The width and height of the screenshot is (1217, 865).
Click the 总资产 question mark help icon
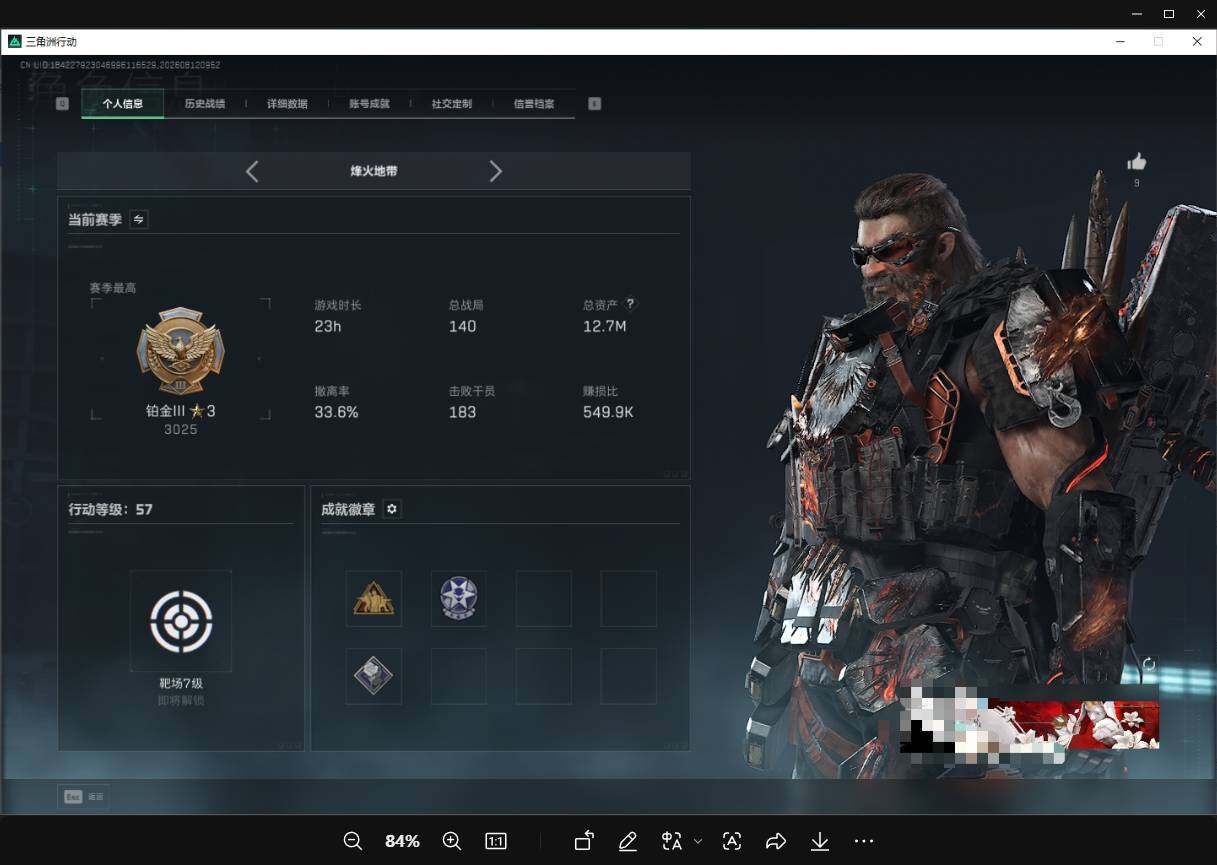point(630,304)
